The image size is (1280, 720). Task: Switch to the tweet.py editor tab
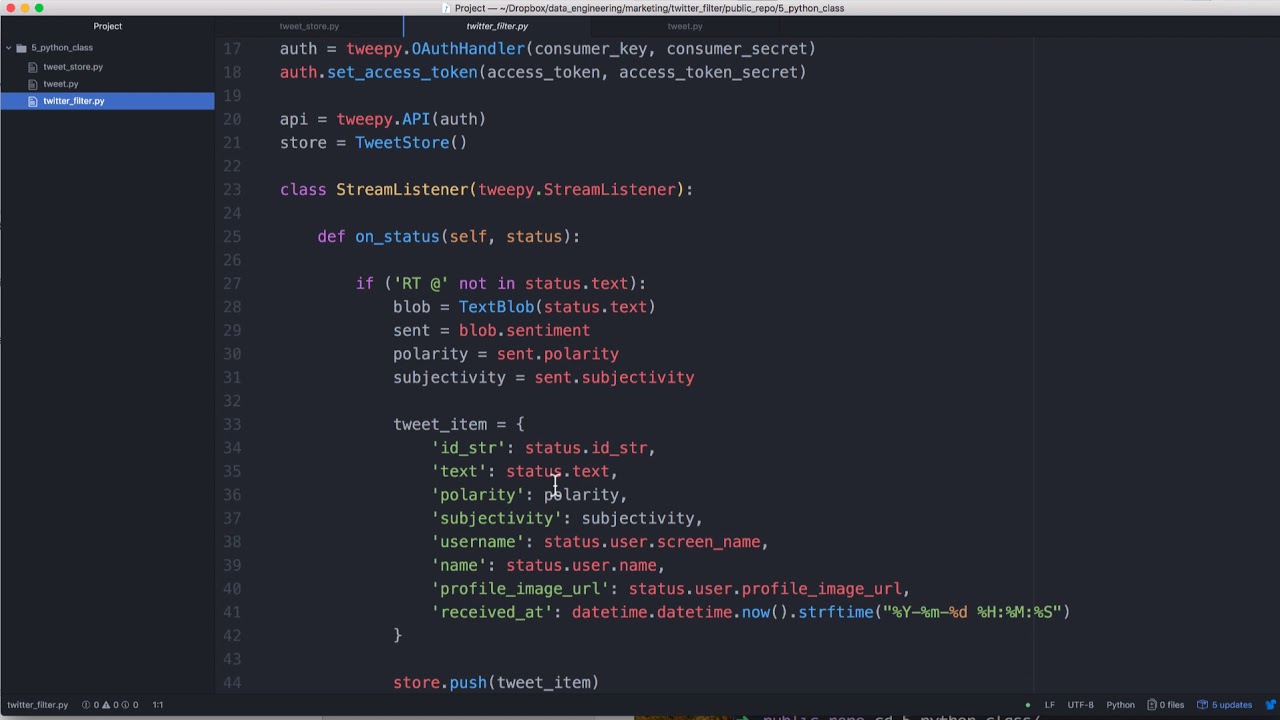click(685, 26)
